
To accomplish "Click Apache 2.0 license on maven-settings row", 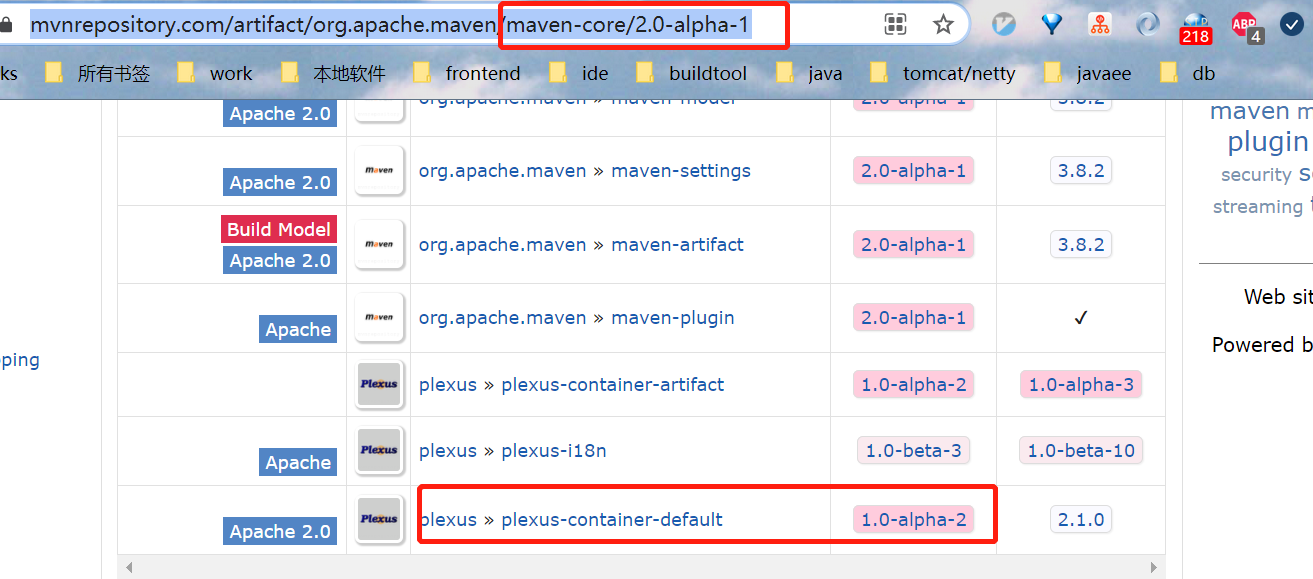I will click(280, 182).
